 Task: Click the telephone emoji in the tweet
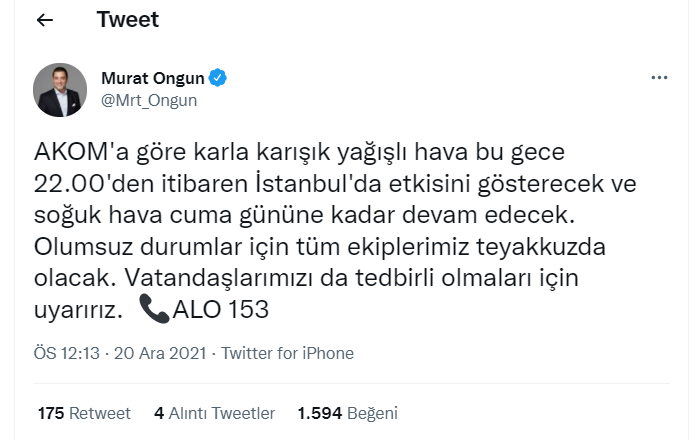[x=154, y=310]
